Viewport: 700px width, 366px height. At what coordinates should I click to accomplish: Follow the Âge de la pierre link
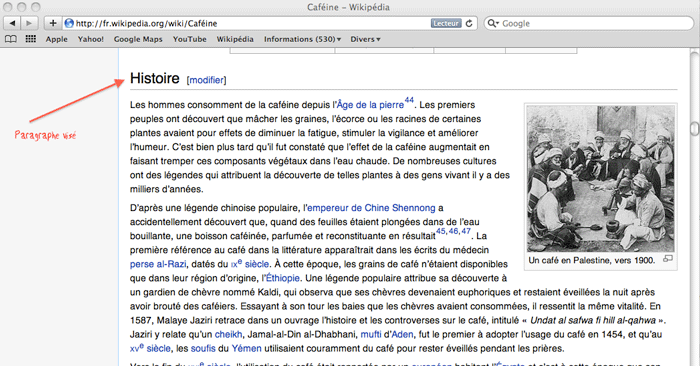point(370,105)
